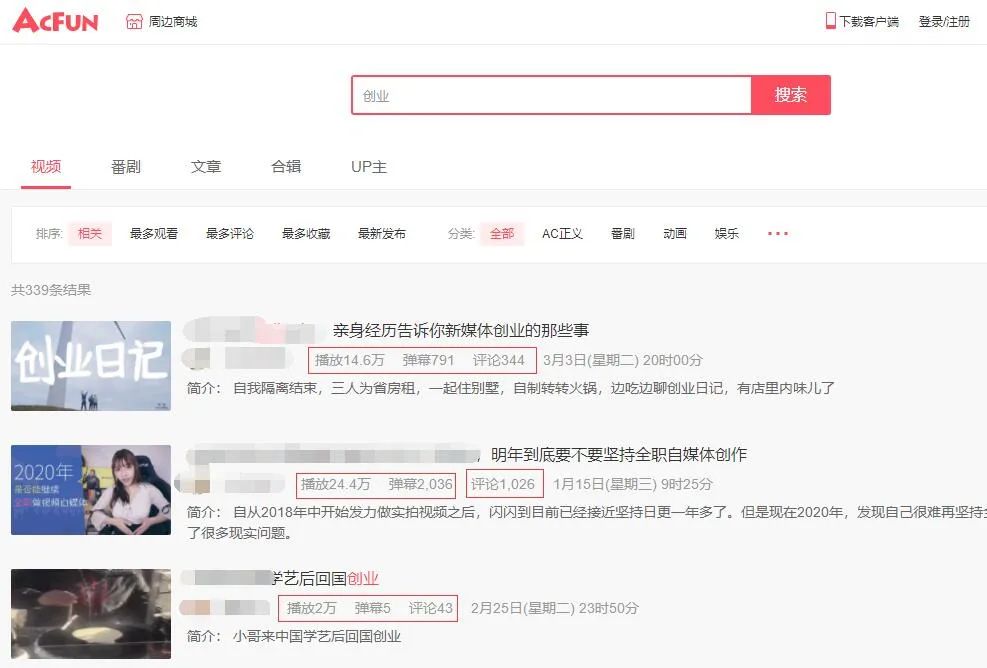Filter by the 动画 category
The height and width of the screenshot is (668, 987).
tap(675, 234)
